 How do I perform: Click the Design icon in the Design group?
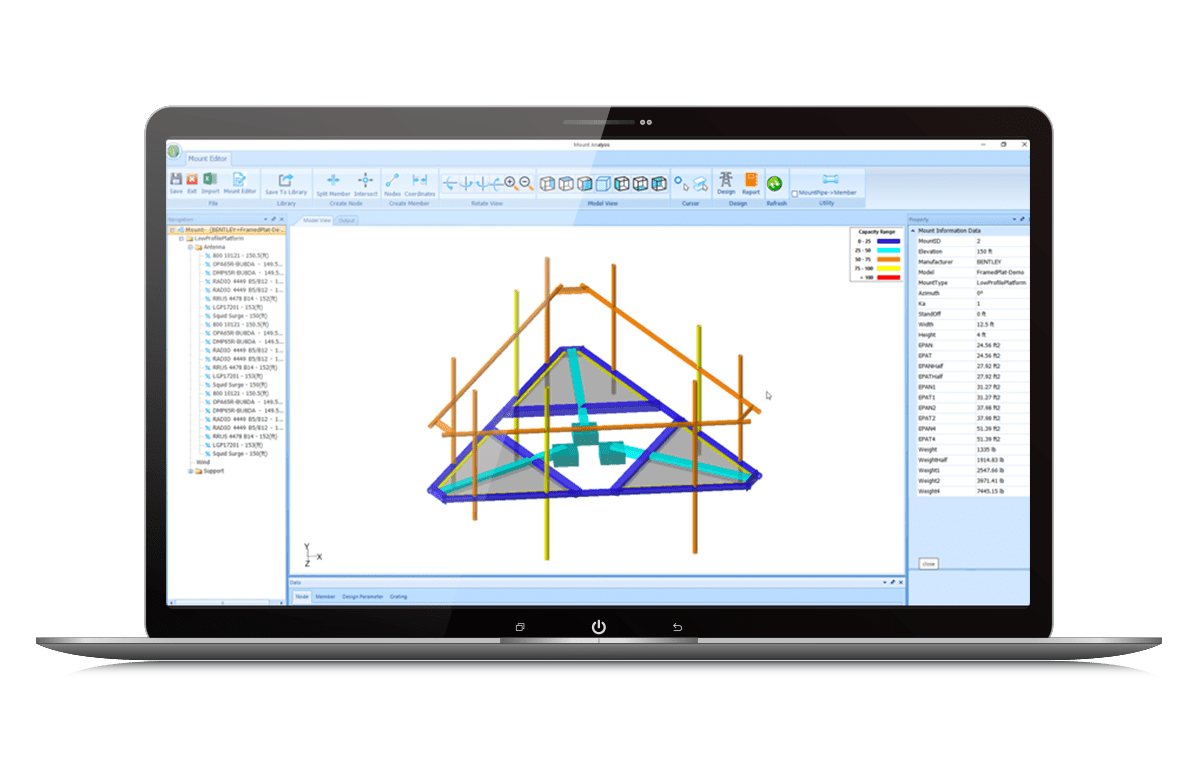(x=726, y=183)
